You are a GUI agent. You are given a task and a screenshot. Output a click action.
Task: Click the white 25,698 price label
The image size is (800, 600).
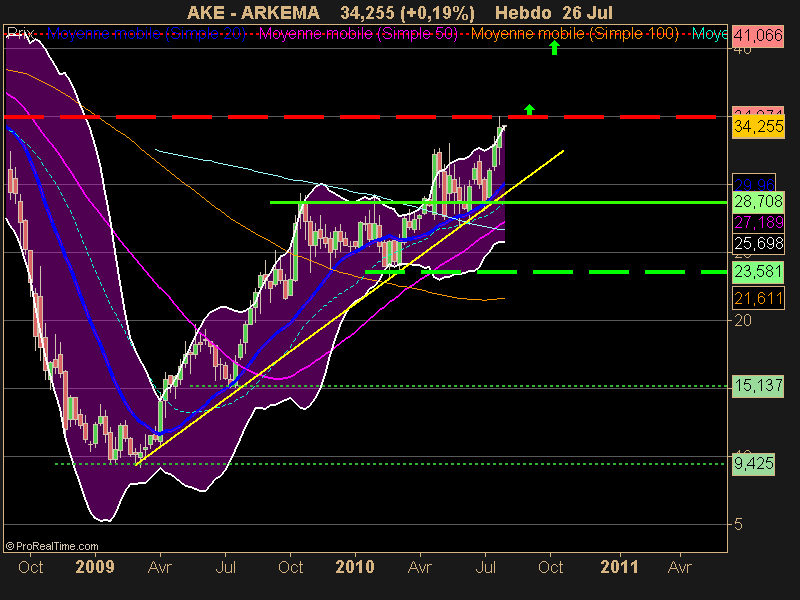758,243
